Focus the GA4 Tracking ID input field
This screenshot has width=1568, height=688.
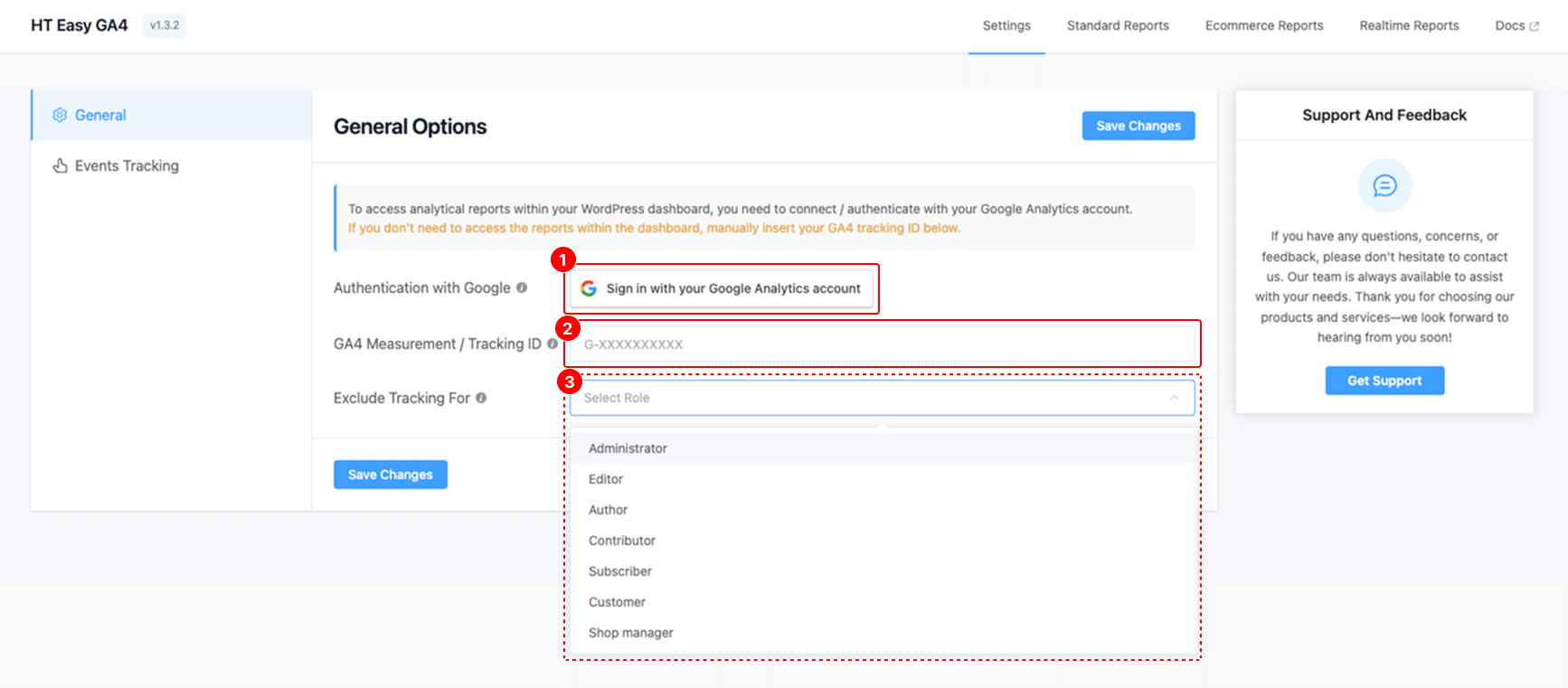click(882, 344)
